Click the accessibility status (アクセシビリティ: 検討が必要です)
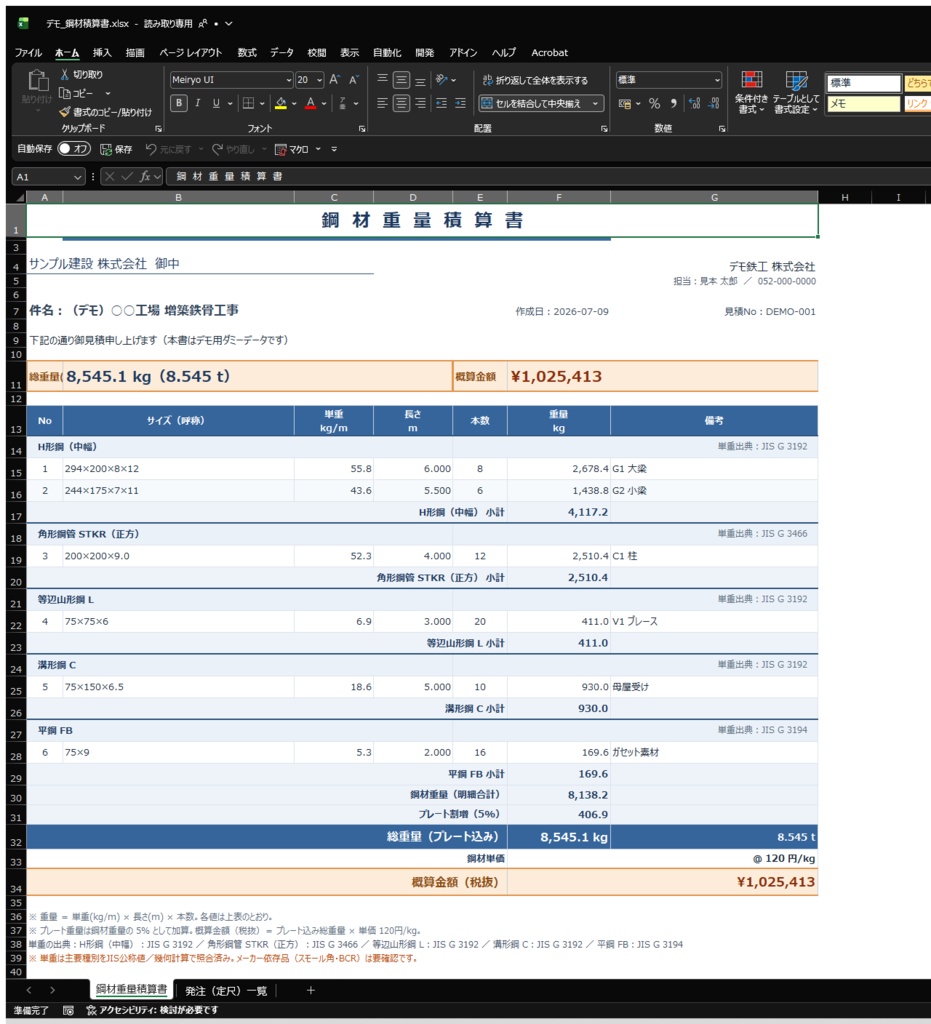The height and width of the screenshot is (1024, 931). (152, 1010)
